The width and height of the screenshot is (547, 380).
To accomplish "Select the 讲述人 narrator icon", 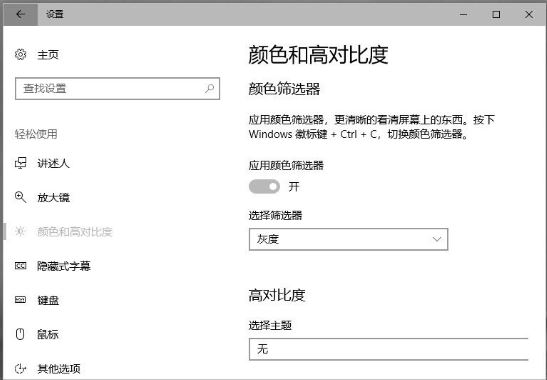I will pyautogui.click(x=21, y=163).
